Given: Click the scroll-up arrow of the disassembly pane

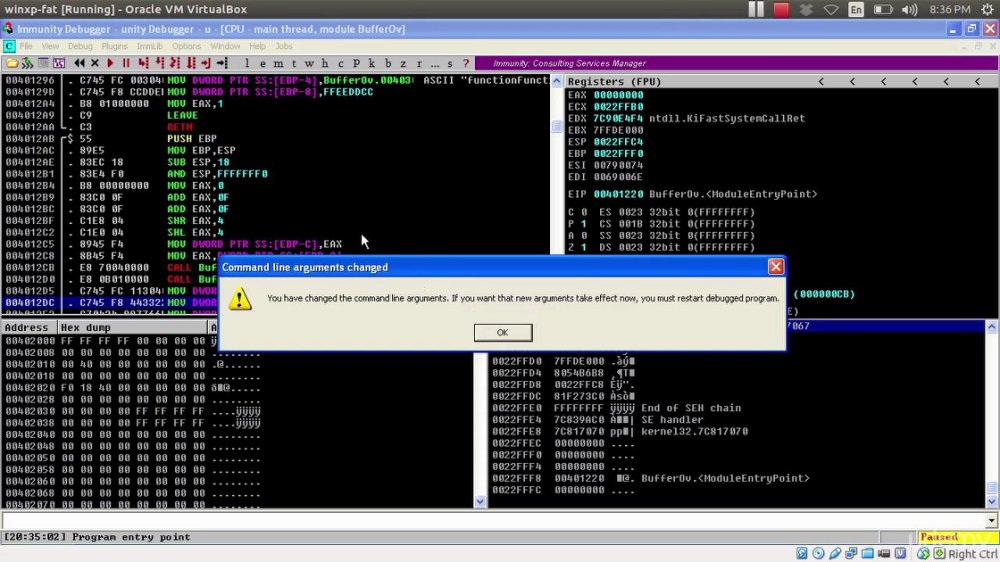Looking at the screenshot, I should click(x=557, y=82).
